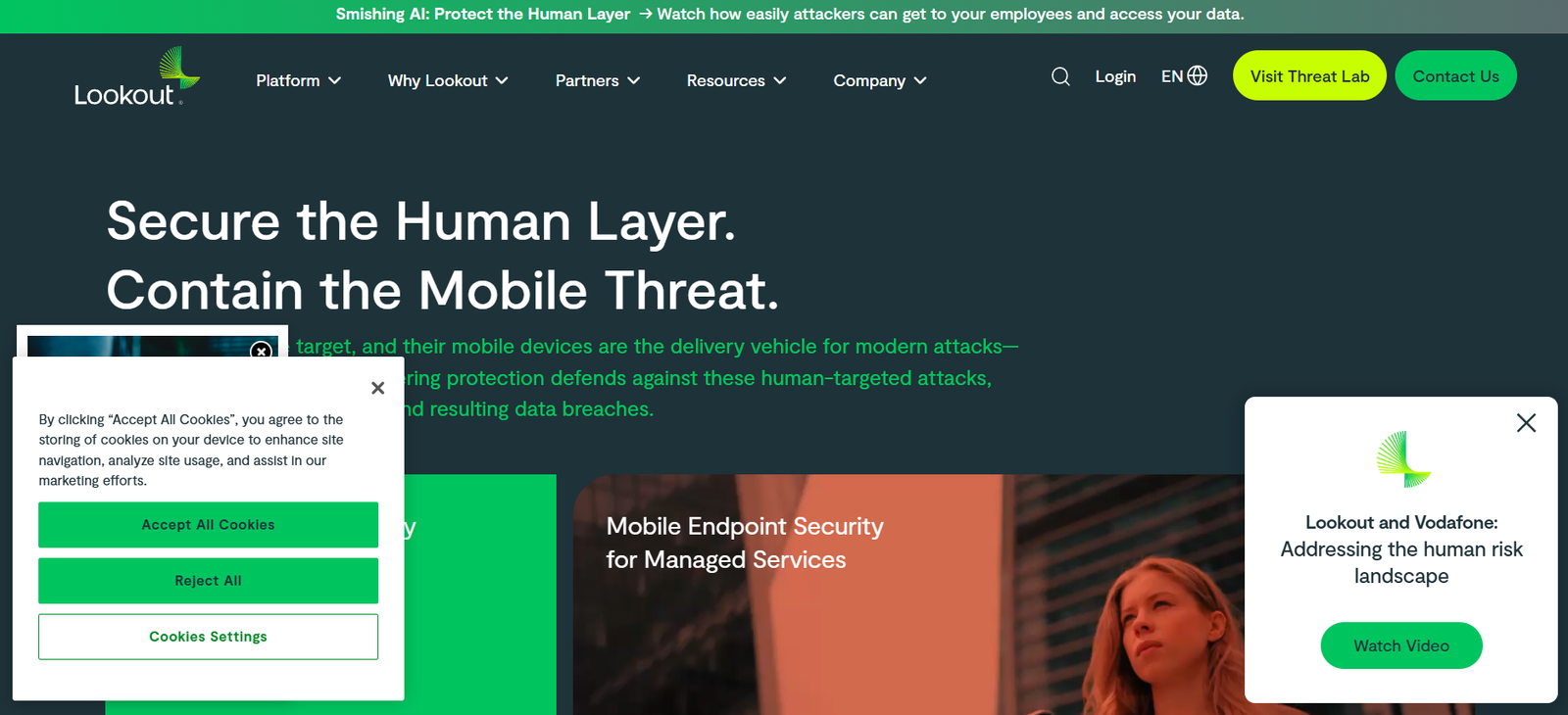This screenshot has width=1568, height=715.
Task: Click the Lookout logo inside Vodafone popup
Action: [1403, 459]
